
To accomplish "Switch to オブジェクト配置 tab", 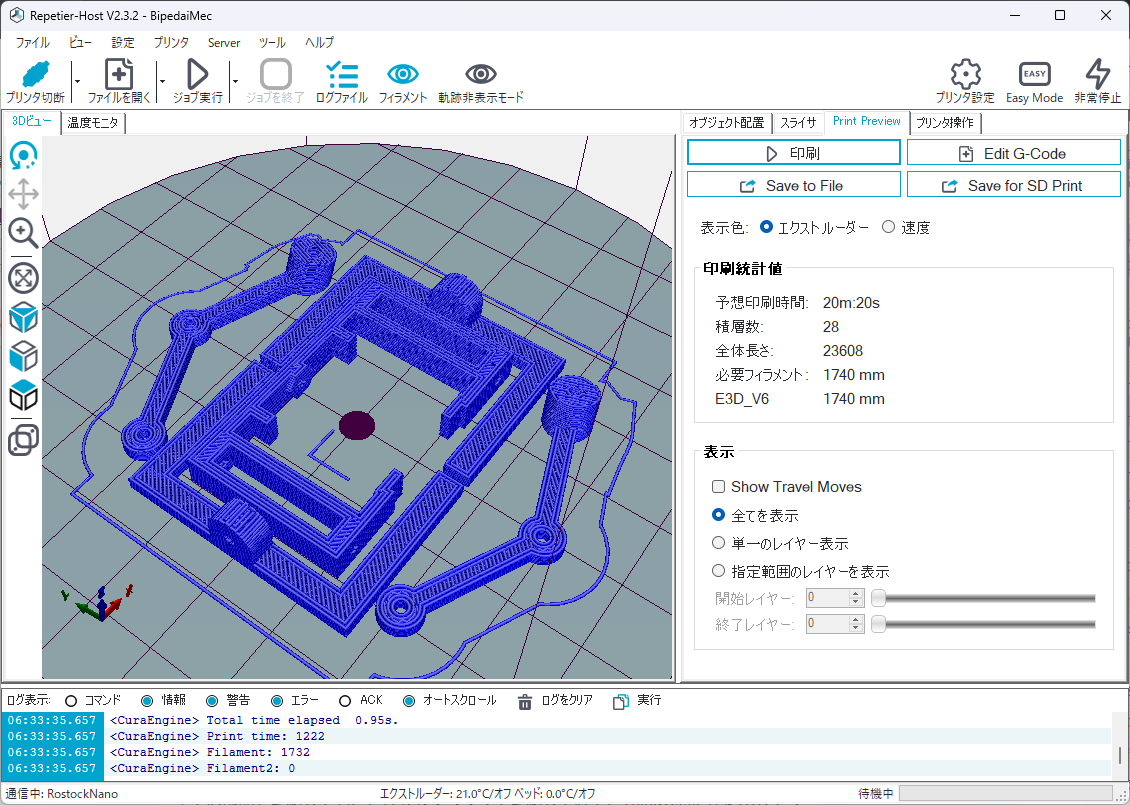I will [x=726, y=123].
